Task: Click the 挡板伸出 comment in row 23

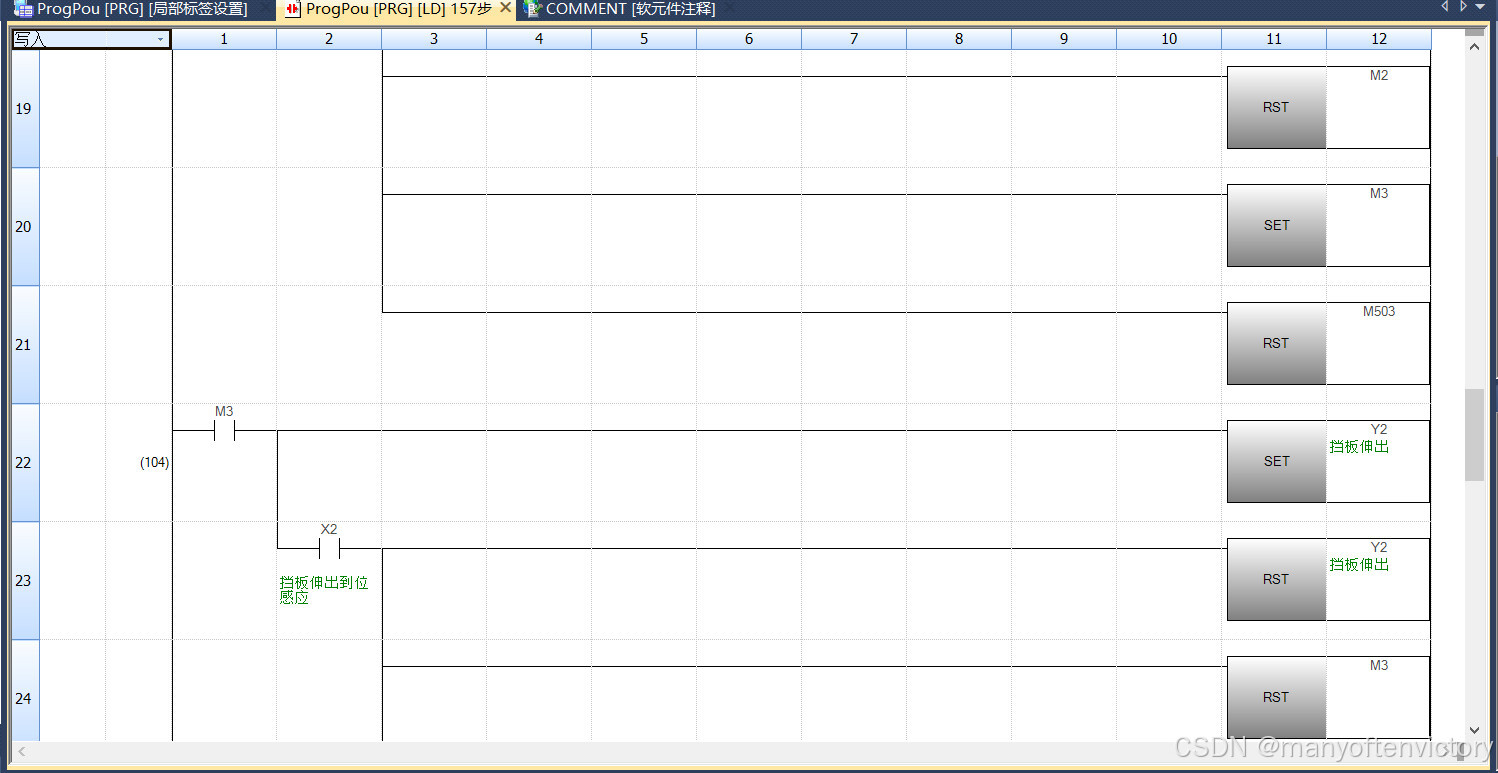Action: pos(1359,565)
